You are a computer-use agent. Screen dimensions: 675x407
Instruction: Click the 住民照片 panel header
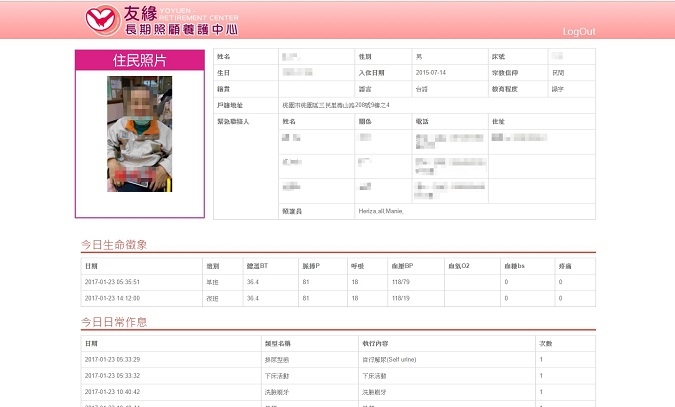139,61
